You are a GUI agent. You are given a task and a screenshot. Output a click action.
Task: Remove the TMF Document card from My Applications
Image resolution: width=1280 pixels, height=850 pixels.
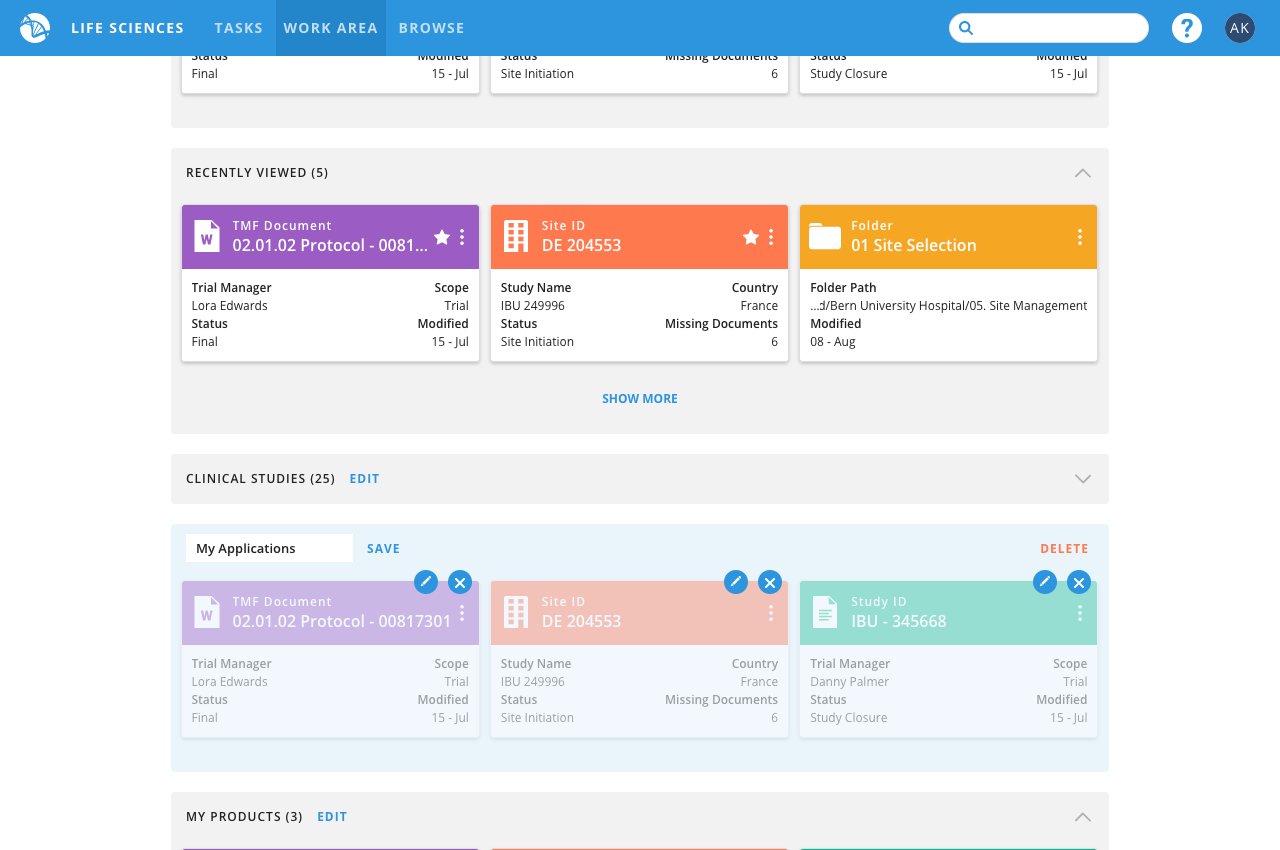tap(460, 582)
